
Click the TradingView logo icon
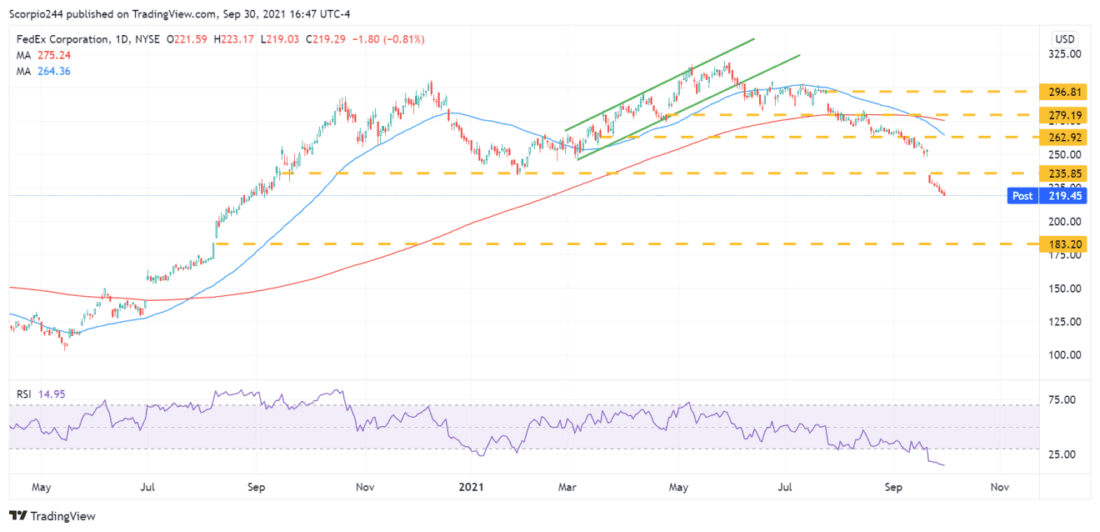18,516
